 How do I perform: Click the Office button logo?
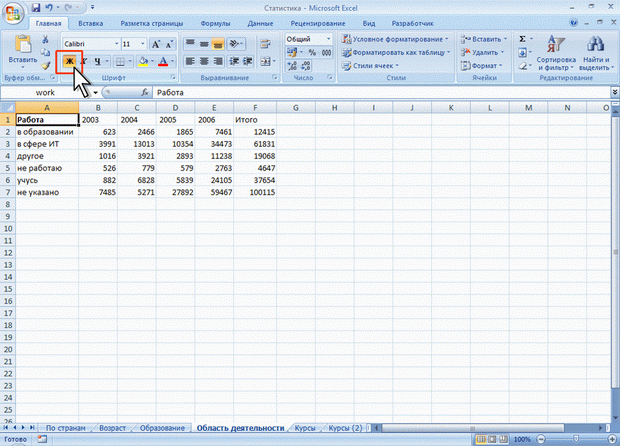(13, 12)
